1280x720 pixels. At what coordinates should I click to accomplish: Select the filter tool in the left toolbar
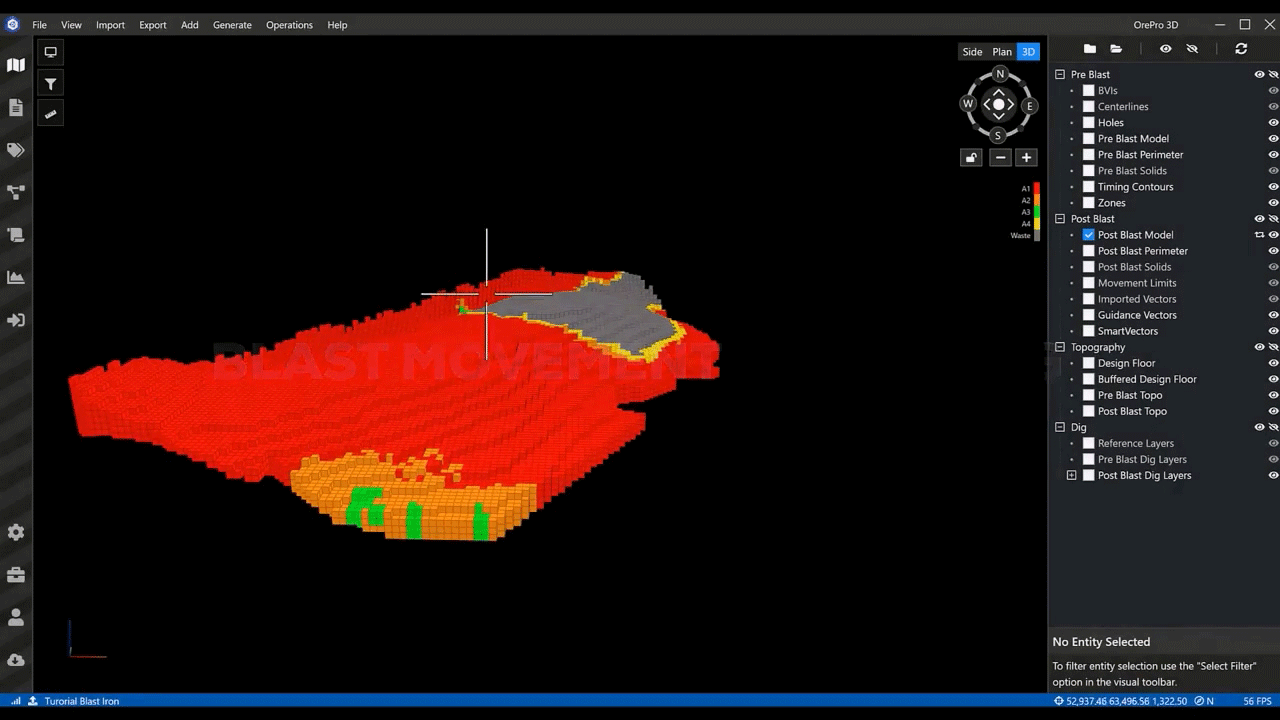[x=50, y=84]
